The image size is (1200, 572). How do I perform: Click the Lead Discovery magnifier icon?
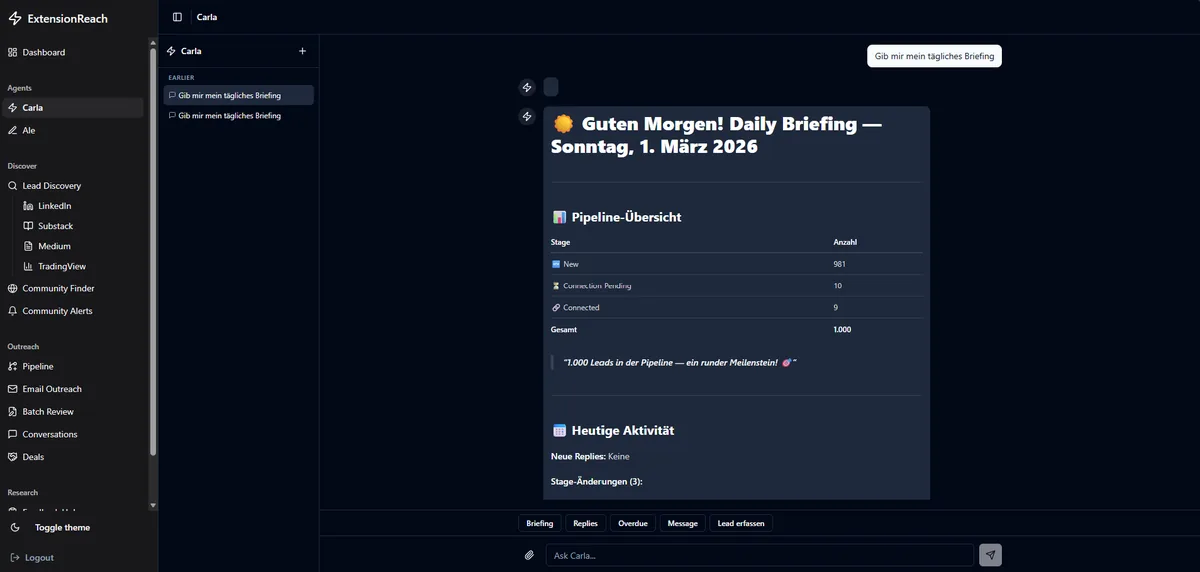pos(13,185)
